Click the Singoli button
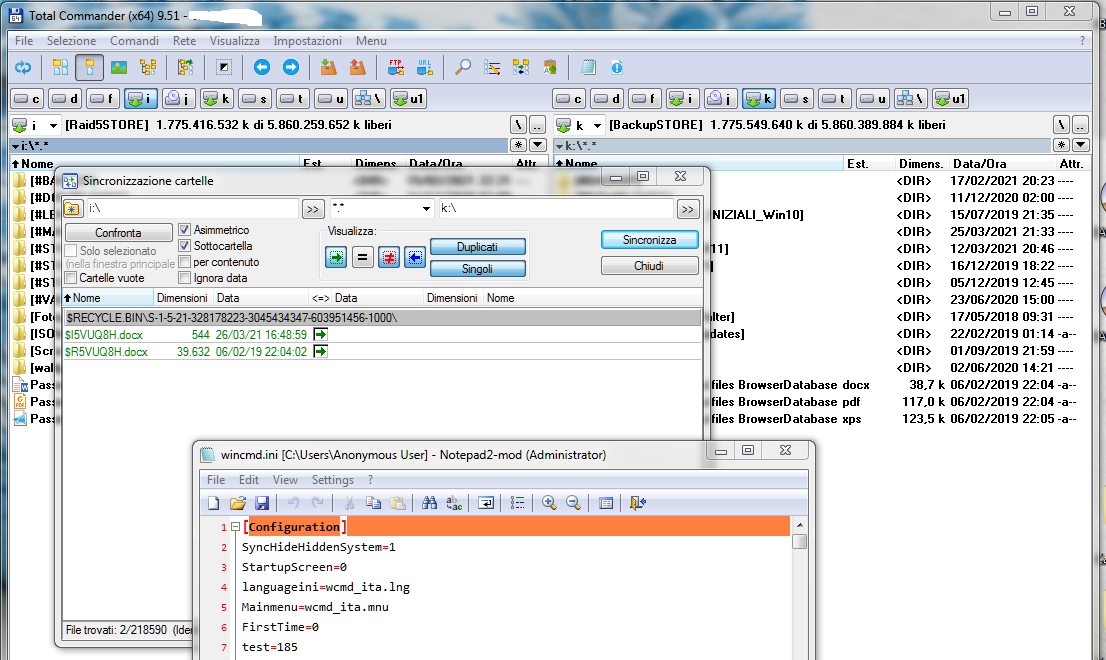Image resolution: width=1106 pixels, height=660 pixels. (x=478, y=269)
